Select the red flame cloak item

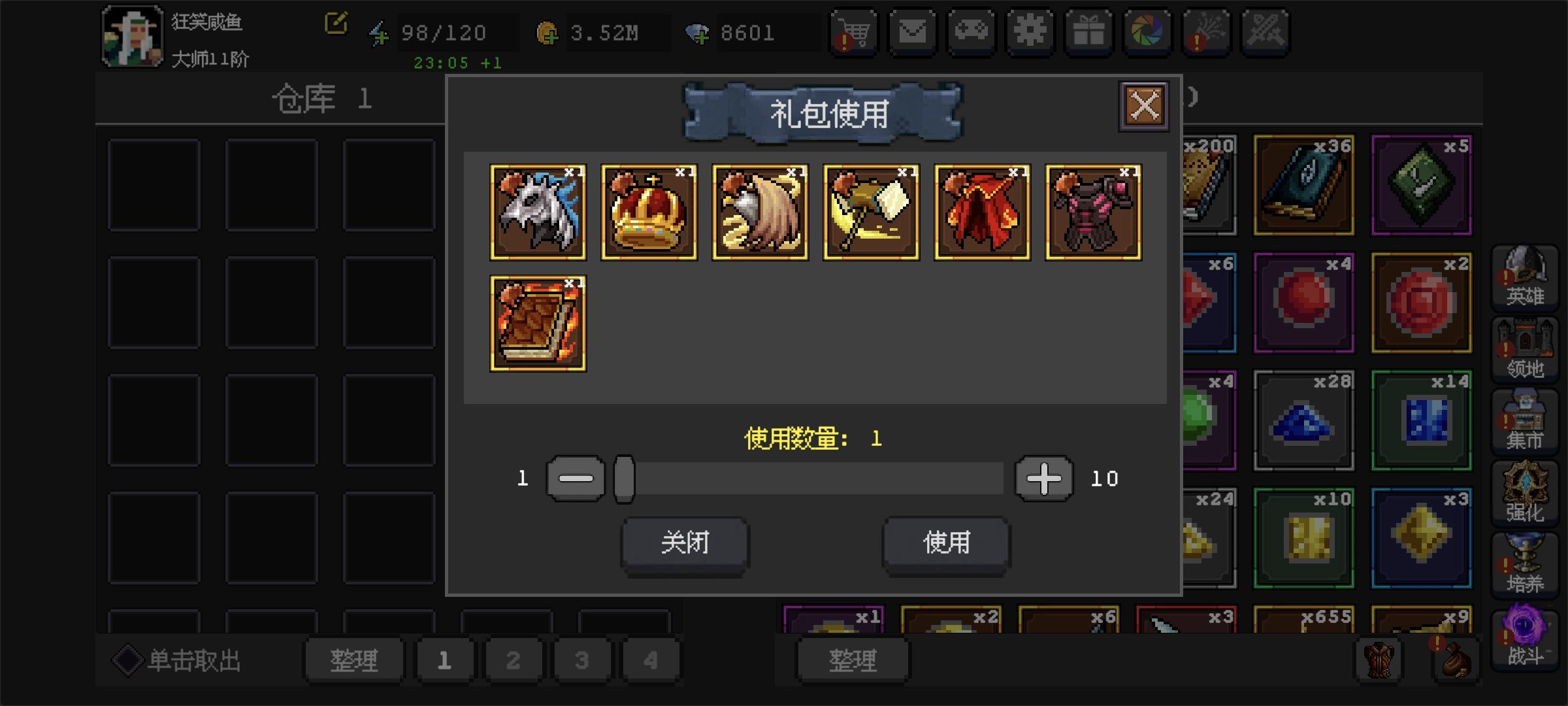pos(982,212)
